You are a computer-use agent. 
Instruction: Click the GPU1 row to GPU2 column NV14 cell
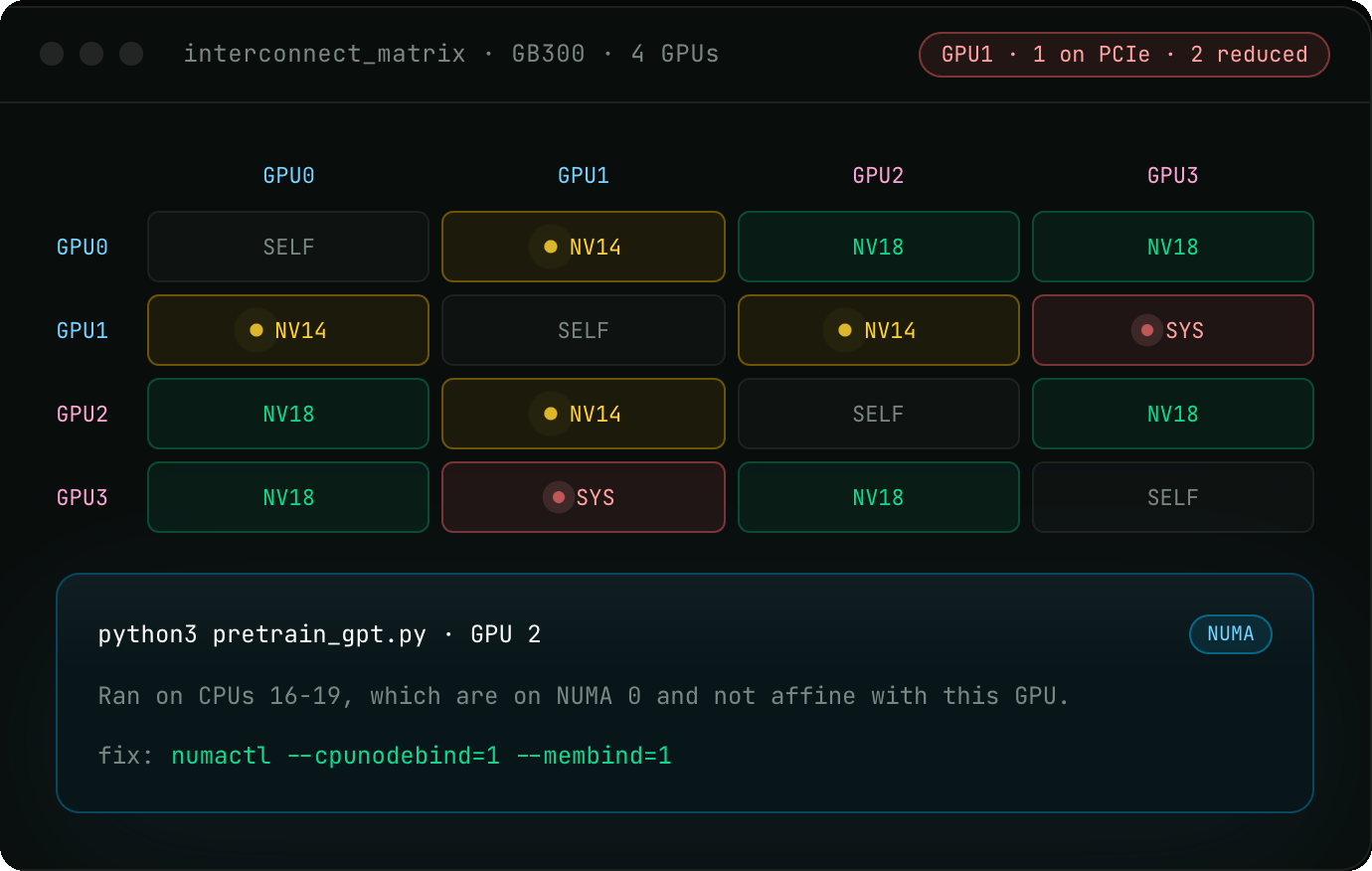click(x=878, y=330)
